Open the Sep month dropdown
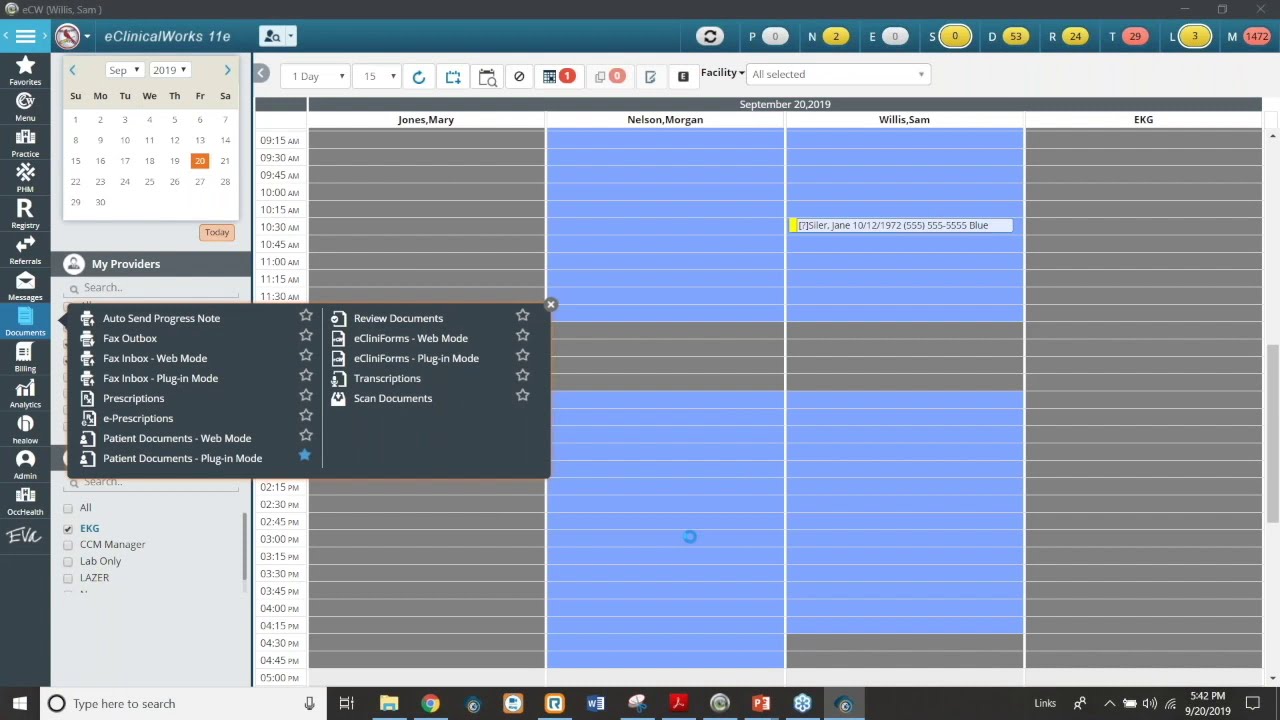Screen dimensions: 1280x720 (124, 70)
